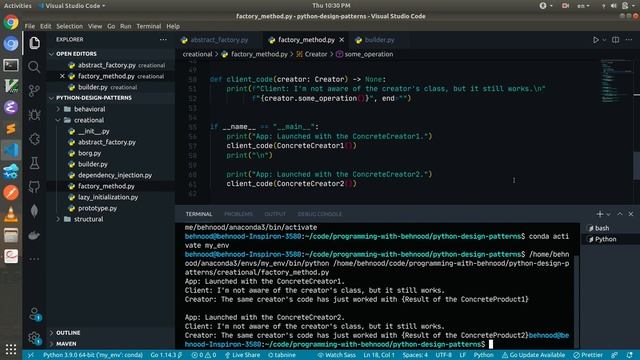Expand the behavioral folder
The height and width of the screenshot is (360, 640).
89,109
